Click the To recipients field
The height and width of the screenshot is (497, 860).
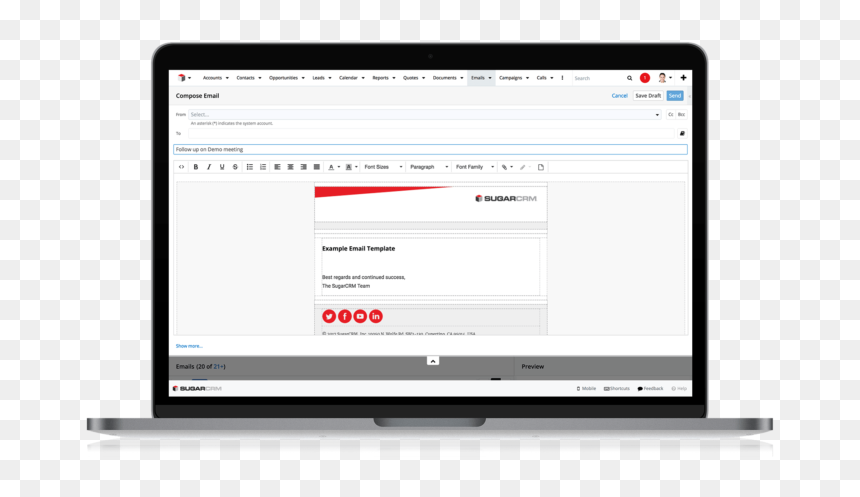click(431, 133)
